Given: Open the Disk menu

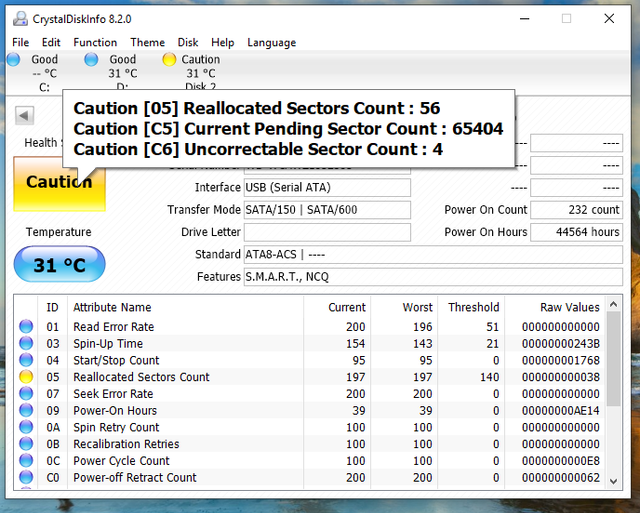Looking at the screenshot, I should (188, 42).
